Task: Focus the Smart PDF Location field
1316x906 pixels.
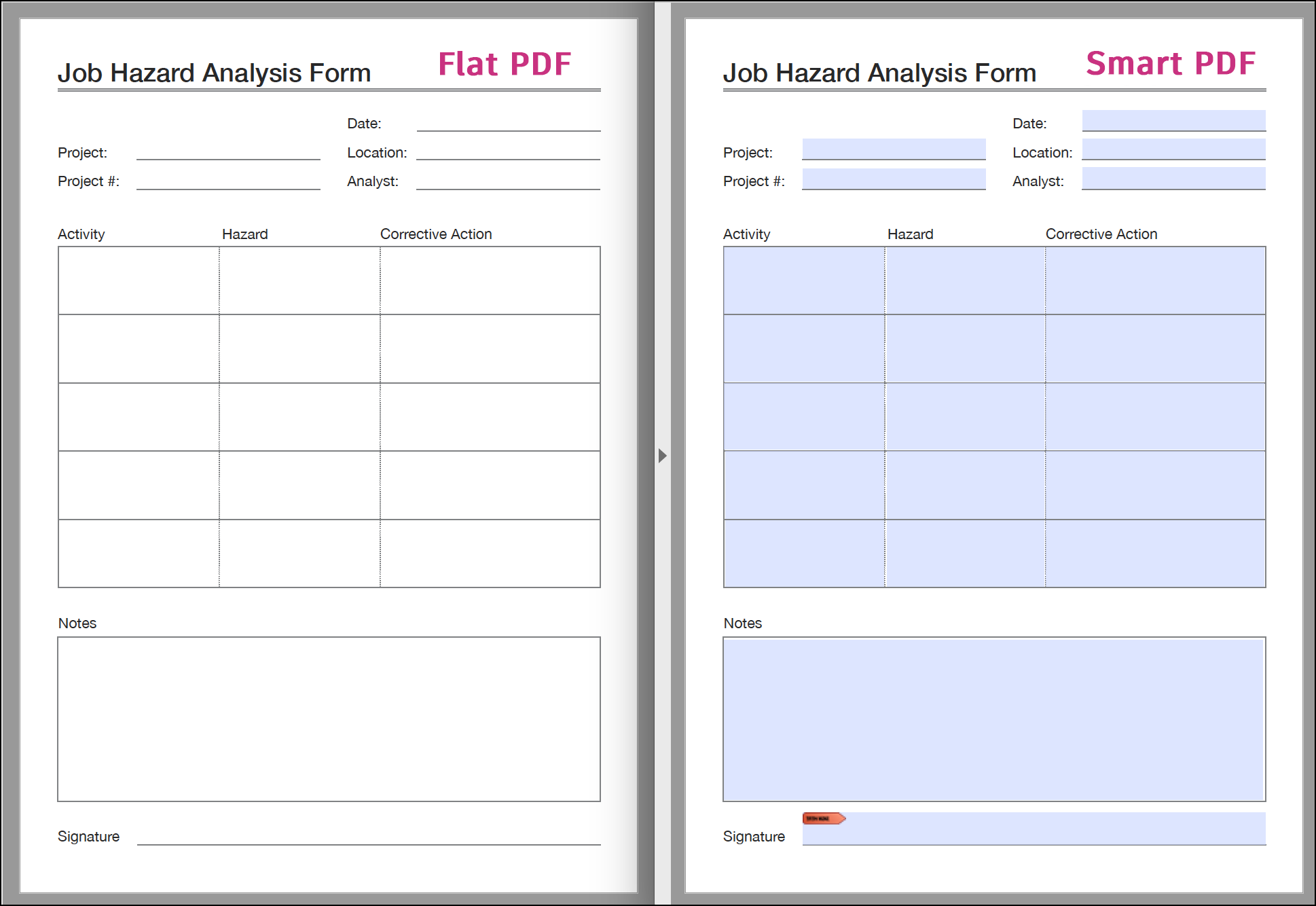Action: (x=1173, y=149)
